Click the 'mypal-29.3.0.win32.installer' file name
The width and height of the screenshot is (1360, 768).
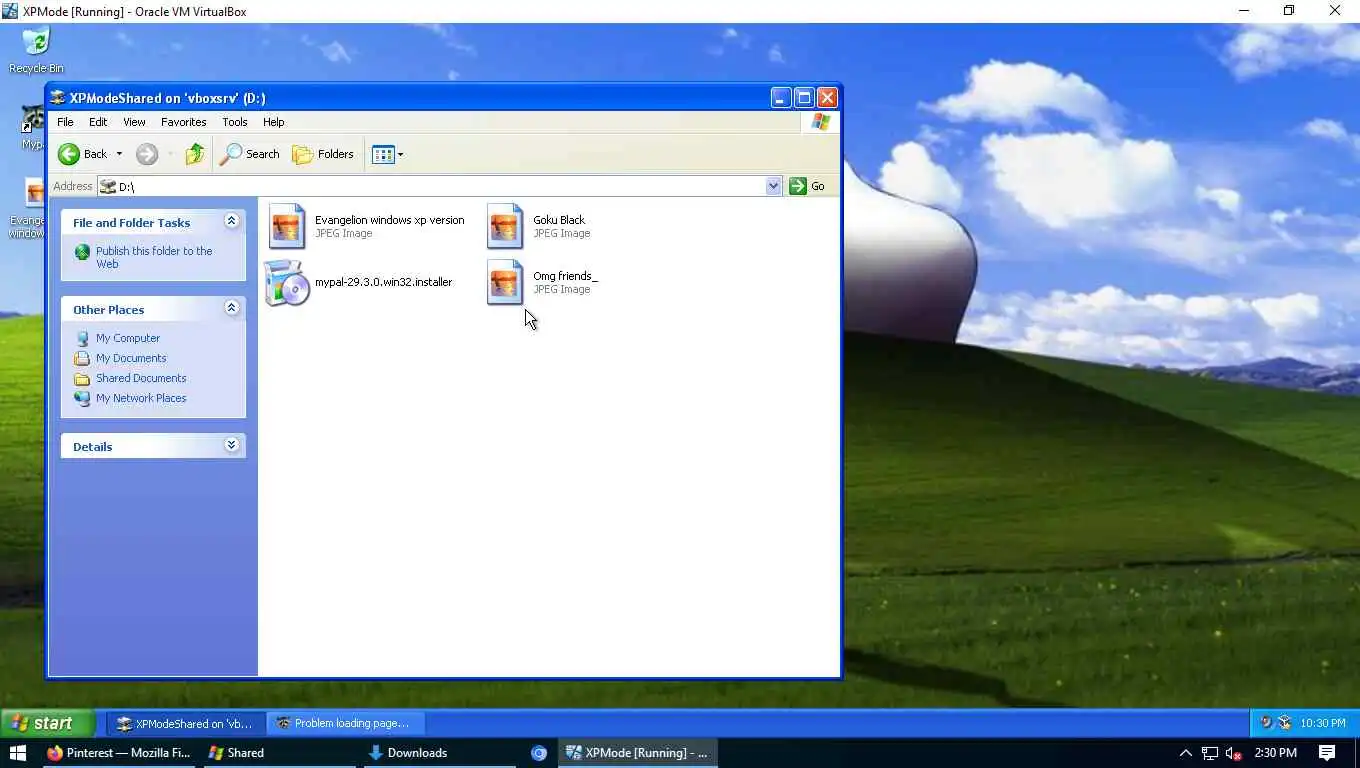tap(383, 282)
